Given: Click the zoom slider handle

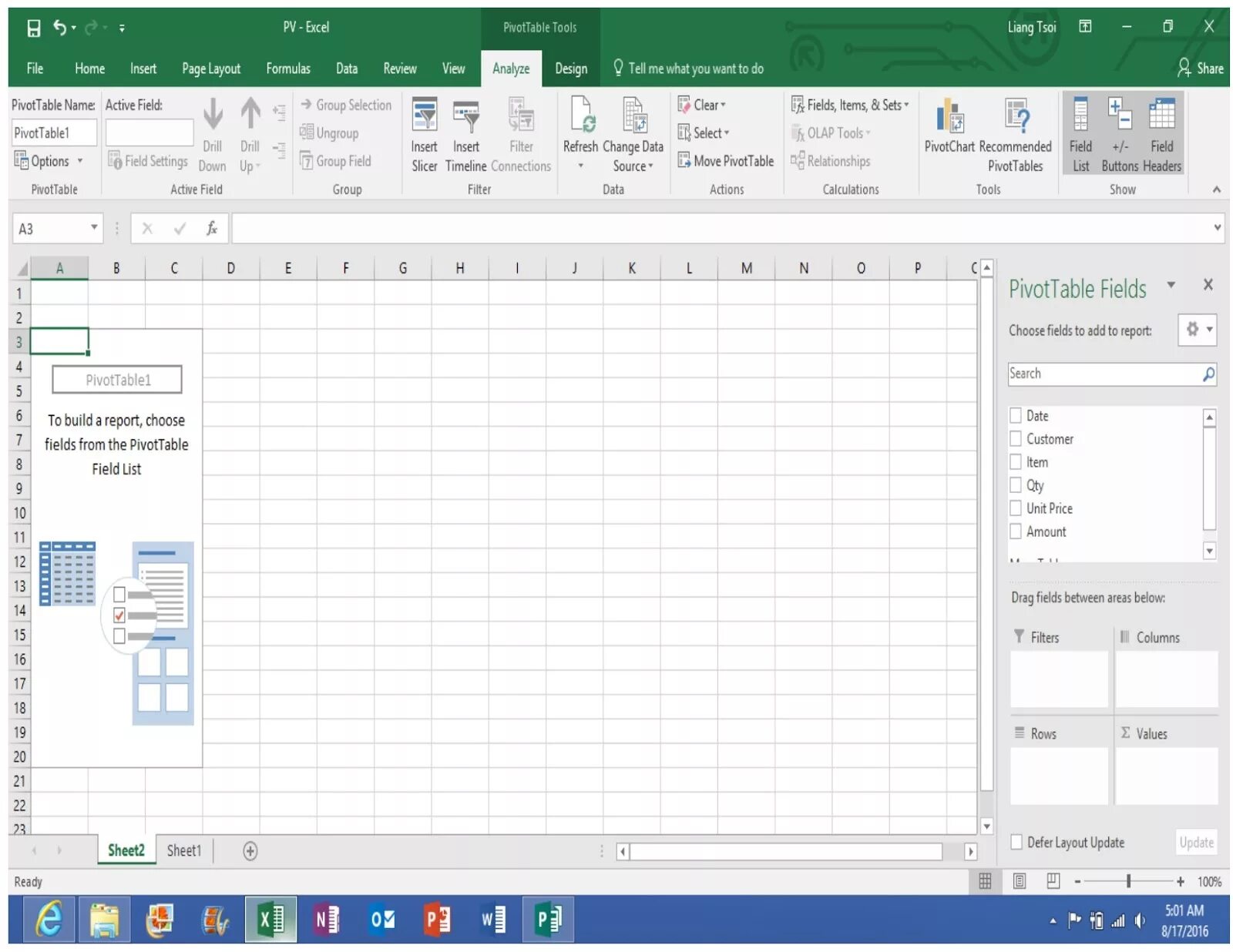Looking at the screenshot, I should click(x=1128, y=881).
